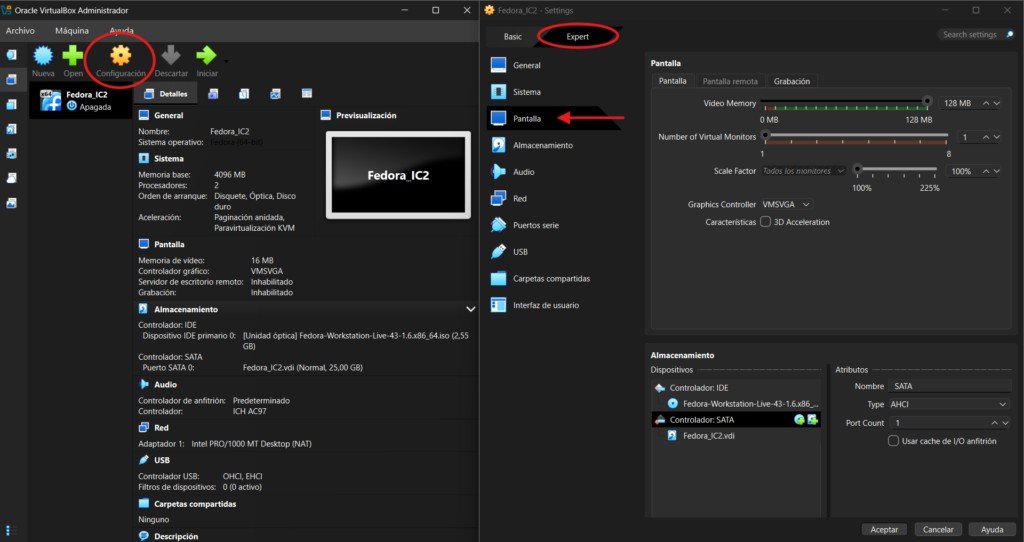The height and width of the screenshot is (542, 1024).
Task: Select the Fedora_IC2 machine in the list
Action: [80, 101]
